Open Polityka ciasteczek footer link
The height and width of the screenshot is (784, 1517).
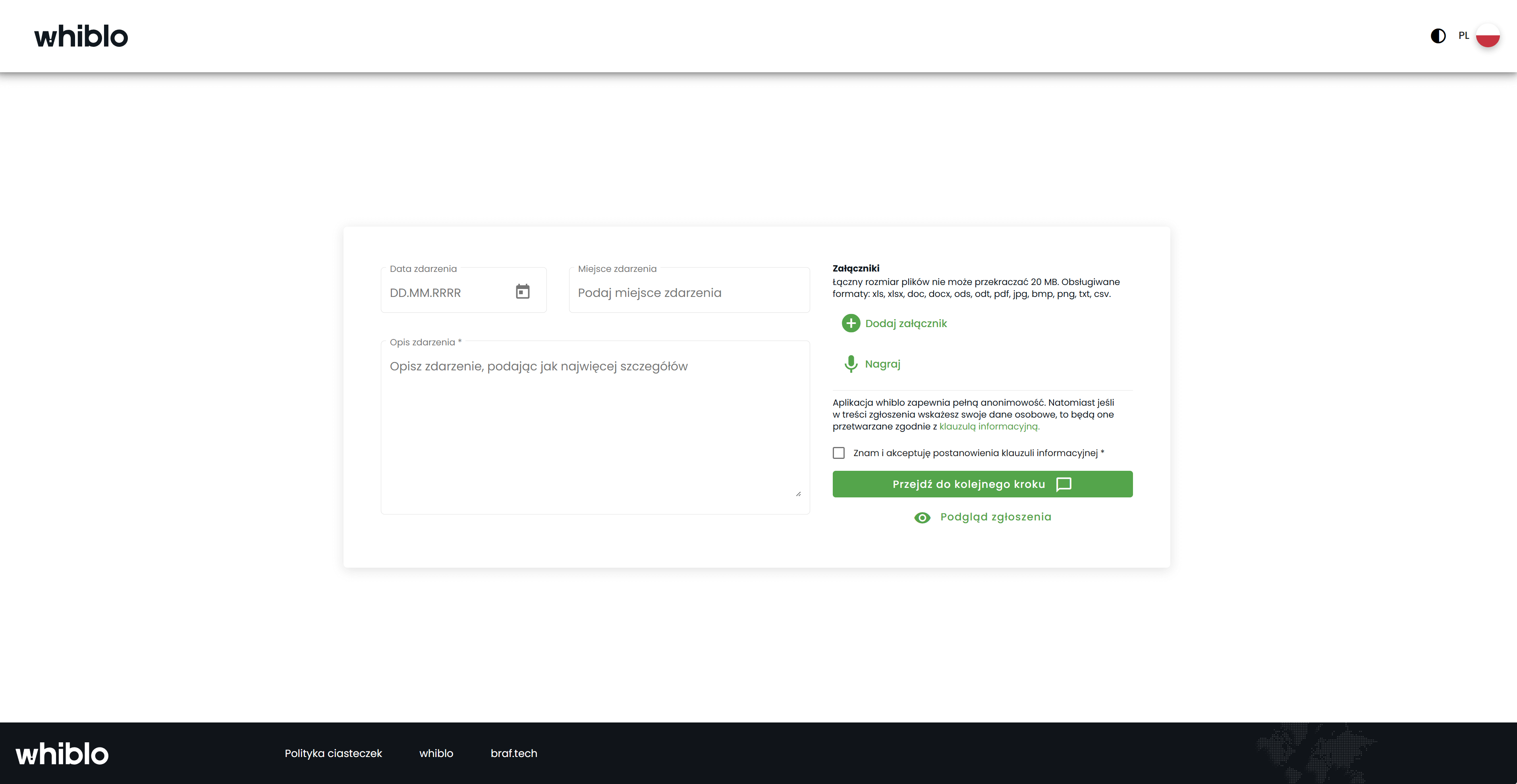pos(333,753)
